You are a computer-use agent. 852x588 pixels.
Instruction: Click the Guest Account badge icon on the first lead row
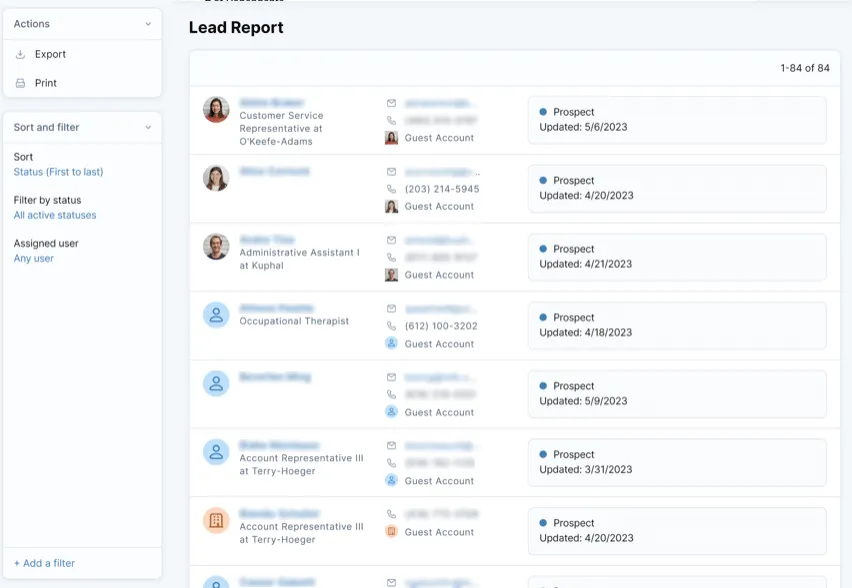click(391, 137)
